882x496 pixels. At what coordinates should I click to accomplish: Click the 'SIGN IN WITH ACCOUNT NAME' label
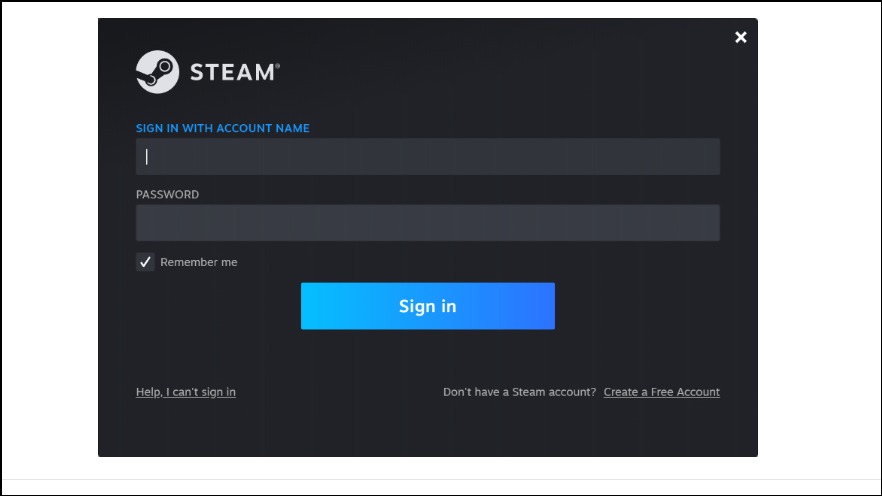[223, 128]
